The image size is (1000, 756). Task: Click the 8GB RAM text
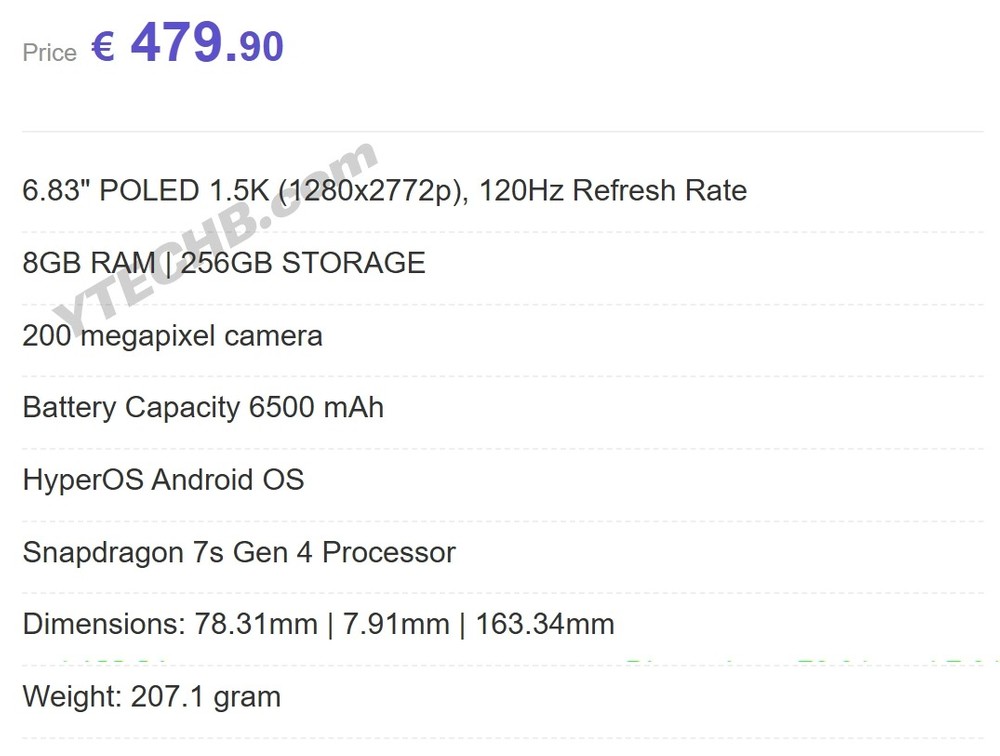tap(89, 263)
